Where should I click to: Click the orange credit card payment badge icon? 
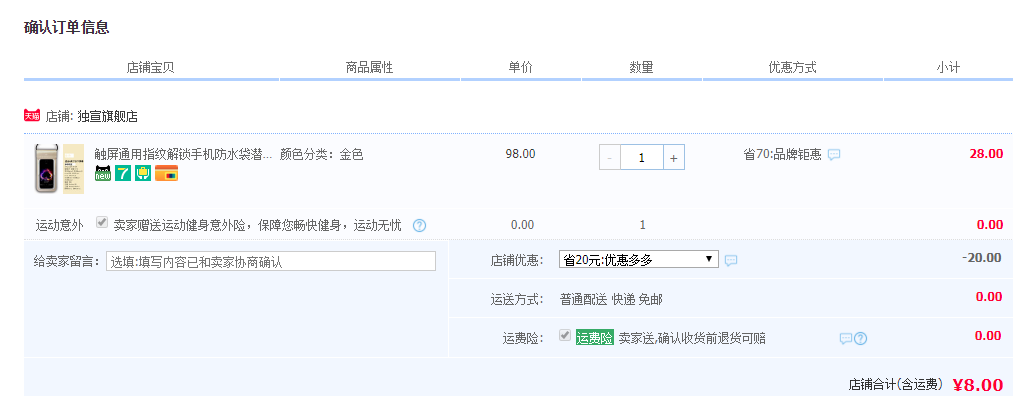(166, 173)
